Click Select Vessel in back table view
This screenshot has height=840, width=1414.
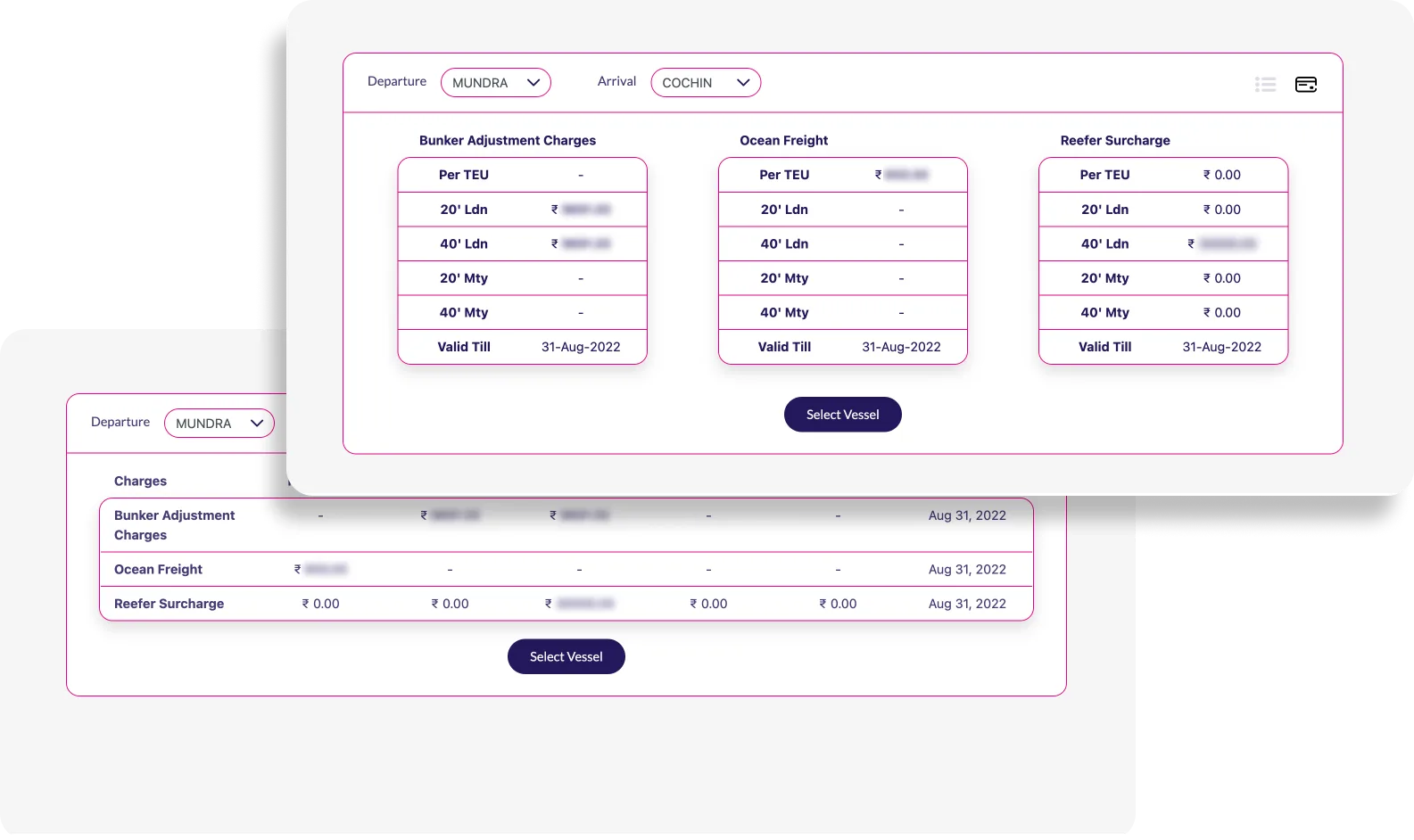pyautogui.click(x=566, y=656)
